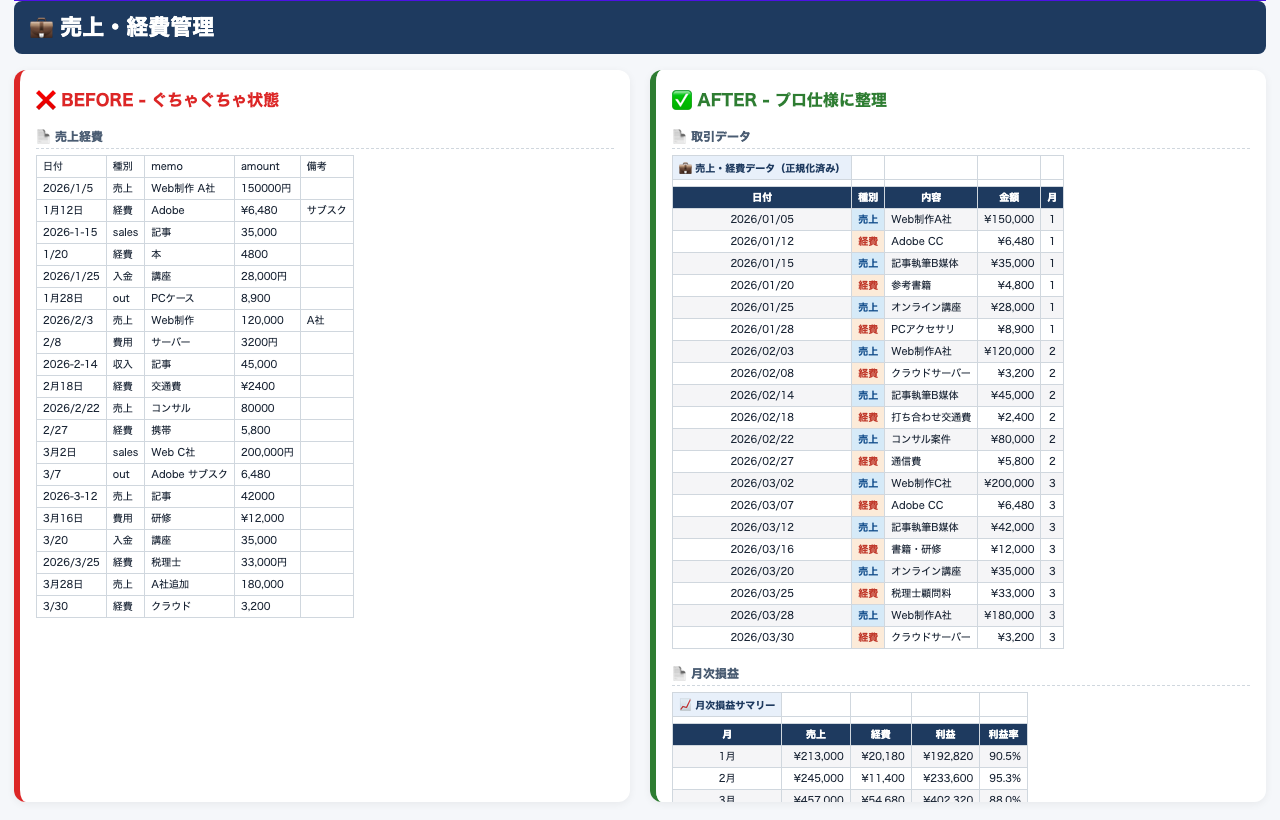
Task: Select the サーバー memo cell
Action: point(190,342)
